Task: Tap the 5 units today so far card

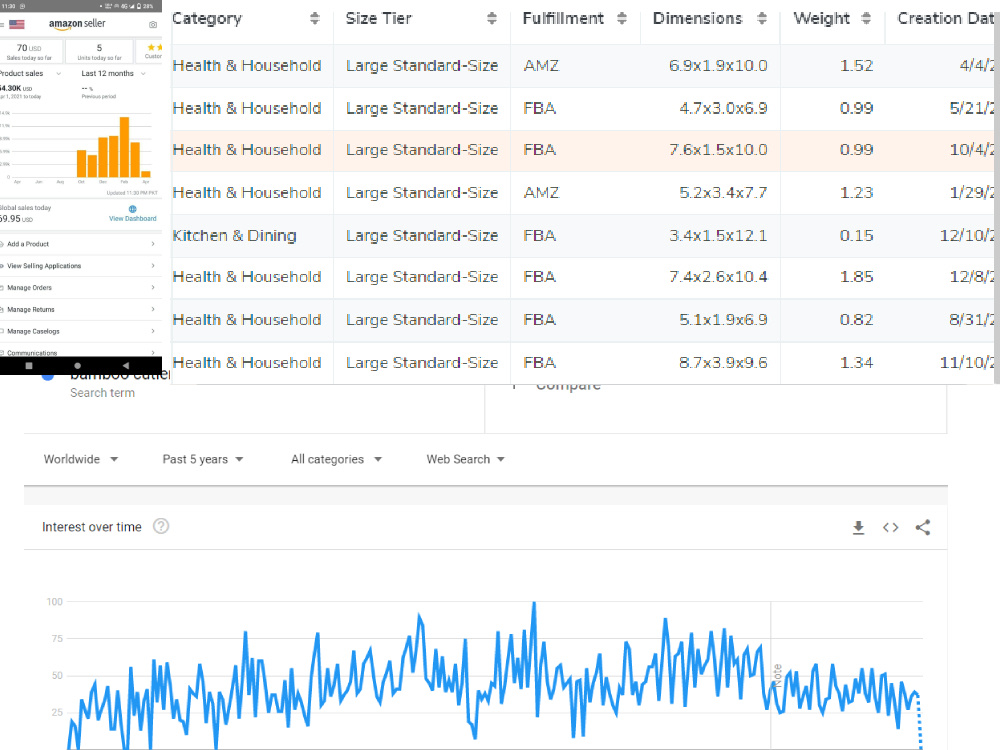Action: pyautogui.click(x=99, y=51)
